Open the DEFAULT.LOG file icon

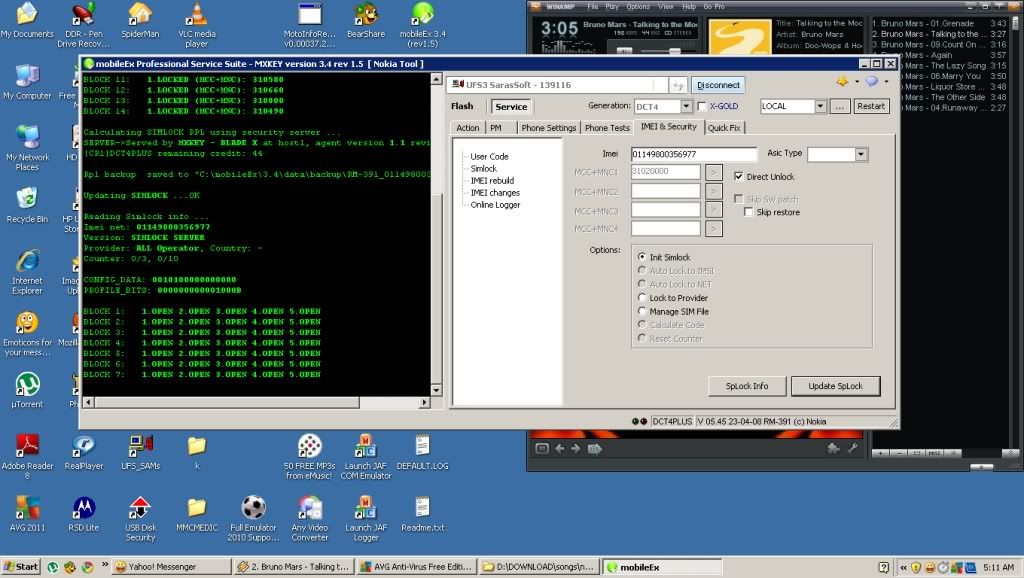pos(423,452)
